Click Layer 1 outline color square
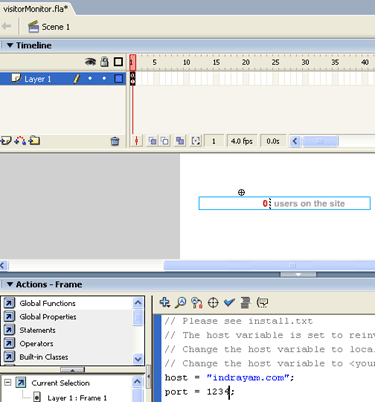This screenshot has width=375, height=402. tap(118, 79)
